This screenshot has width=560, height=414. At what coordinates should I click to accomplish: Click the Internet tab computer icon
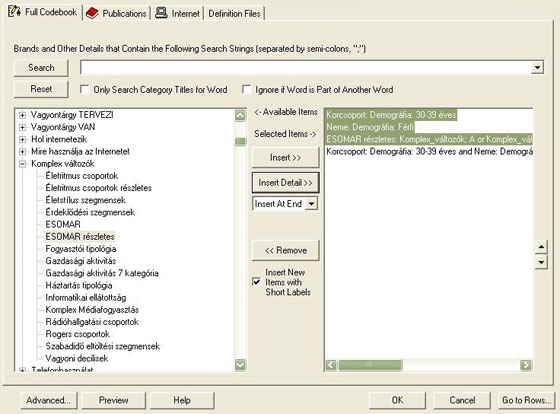(161, 13)
